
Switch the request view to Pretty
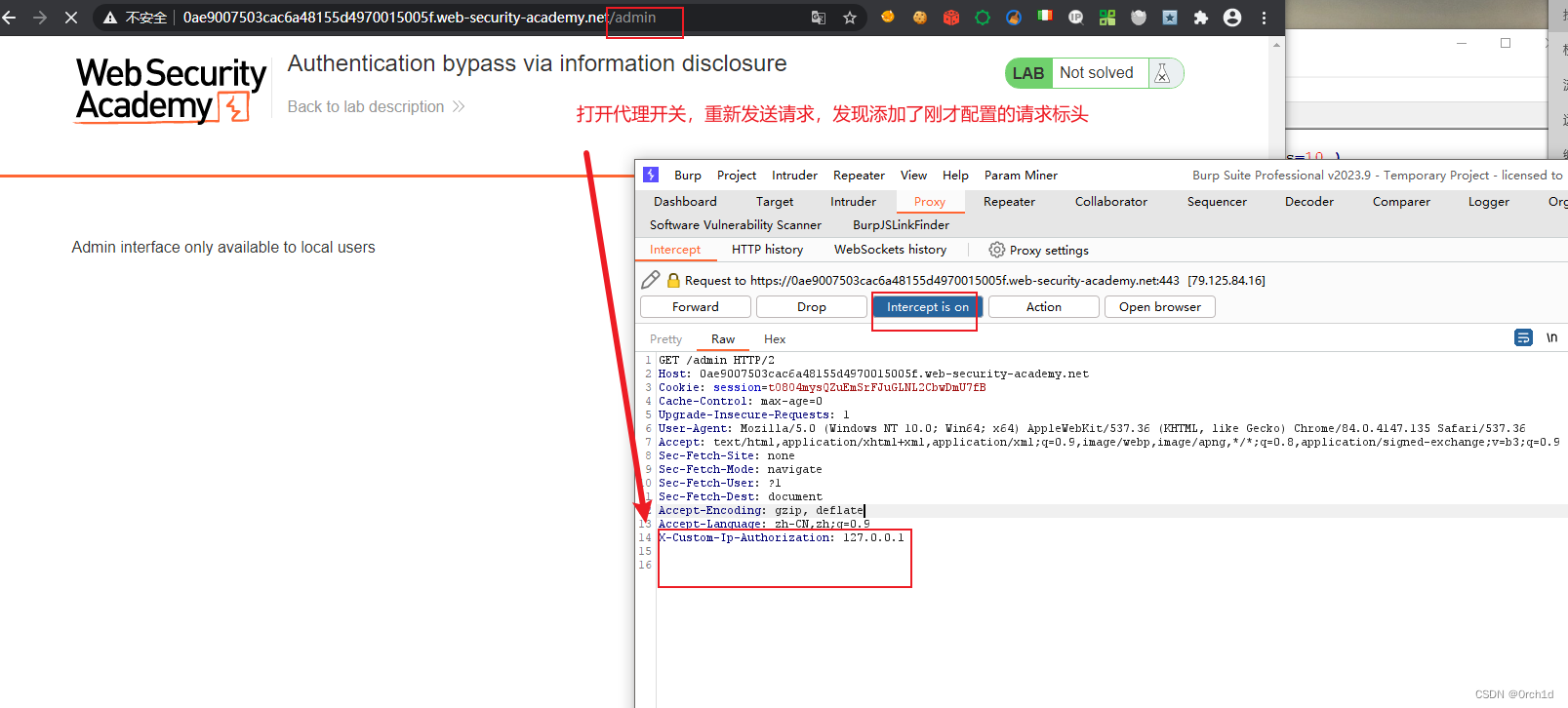666,339
